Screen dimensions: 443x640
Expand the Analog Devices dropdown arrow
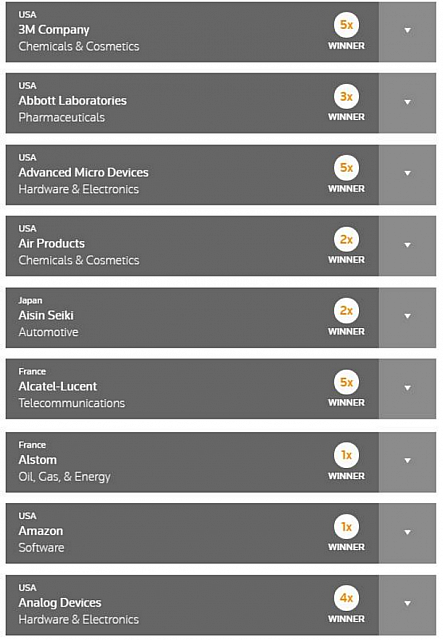407,605
